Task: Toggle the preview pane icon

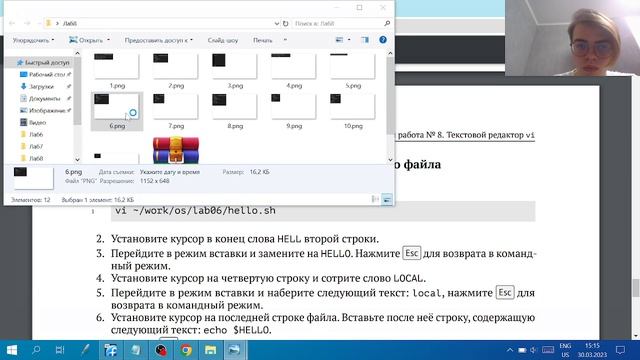Action: click(x=364, y=40)
